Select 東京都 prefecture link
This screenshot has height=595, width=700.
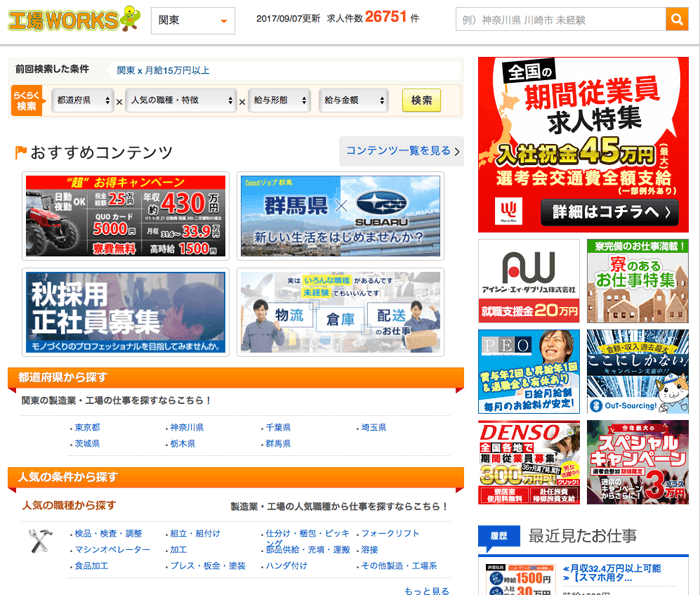point(88,428)
